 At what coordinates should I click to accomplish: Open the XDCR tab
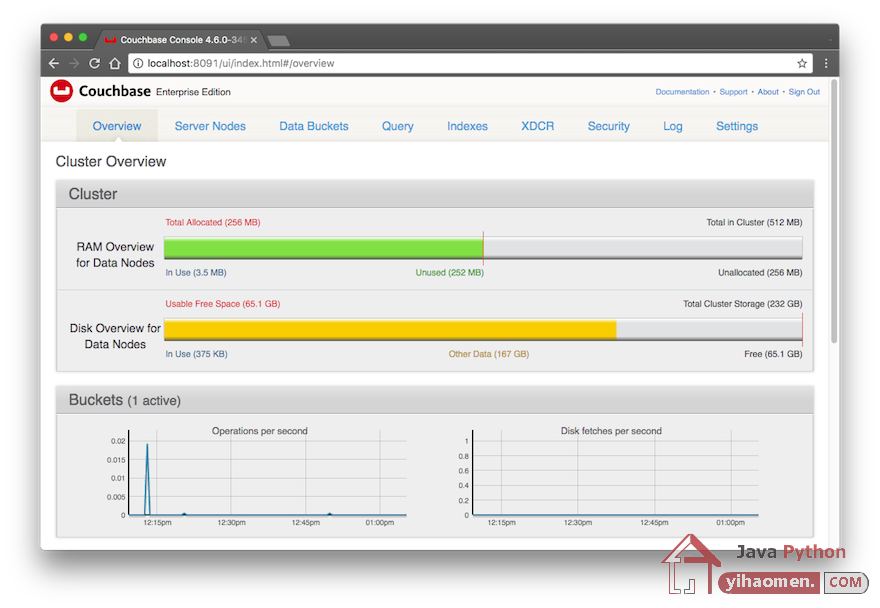tap(537, 126)
